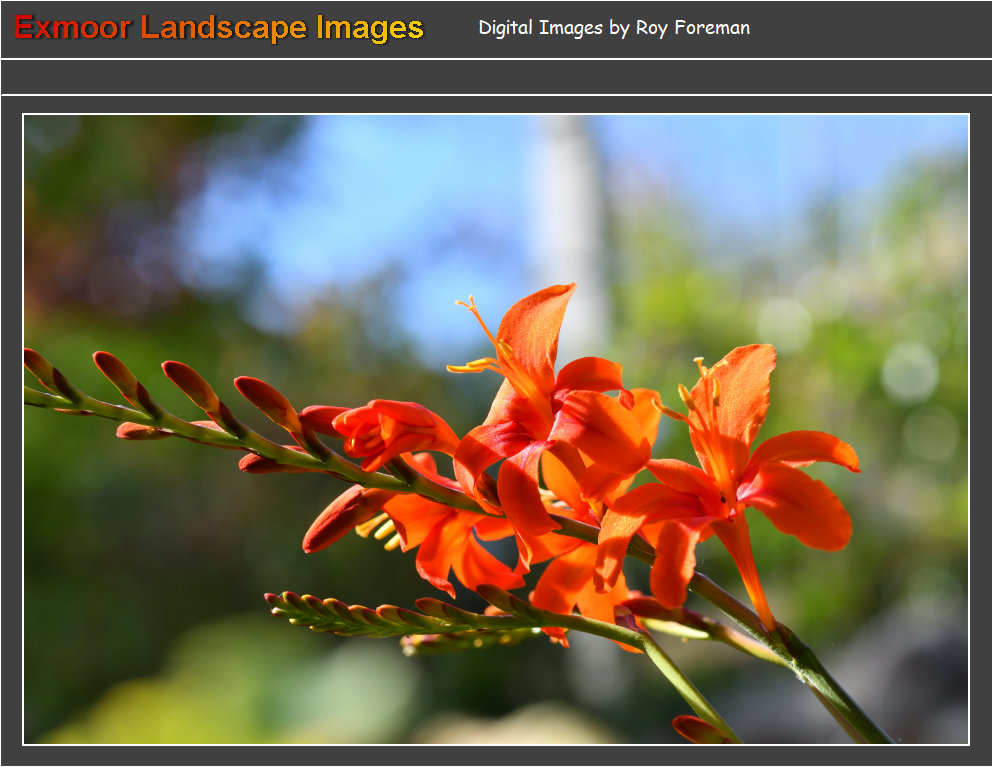Click the empty navigation bar below the header
This screenshot has height=767, width=993.
coord(496,77)
